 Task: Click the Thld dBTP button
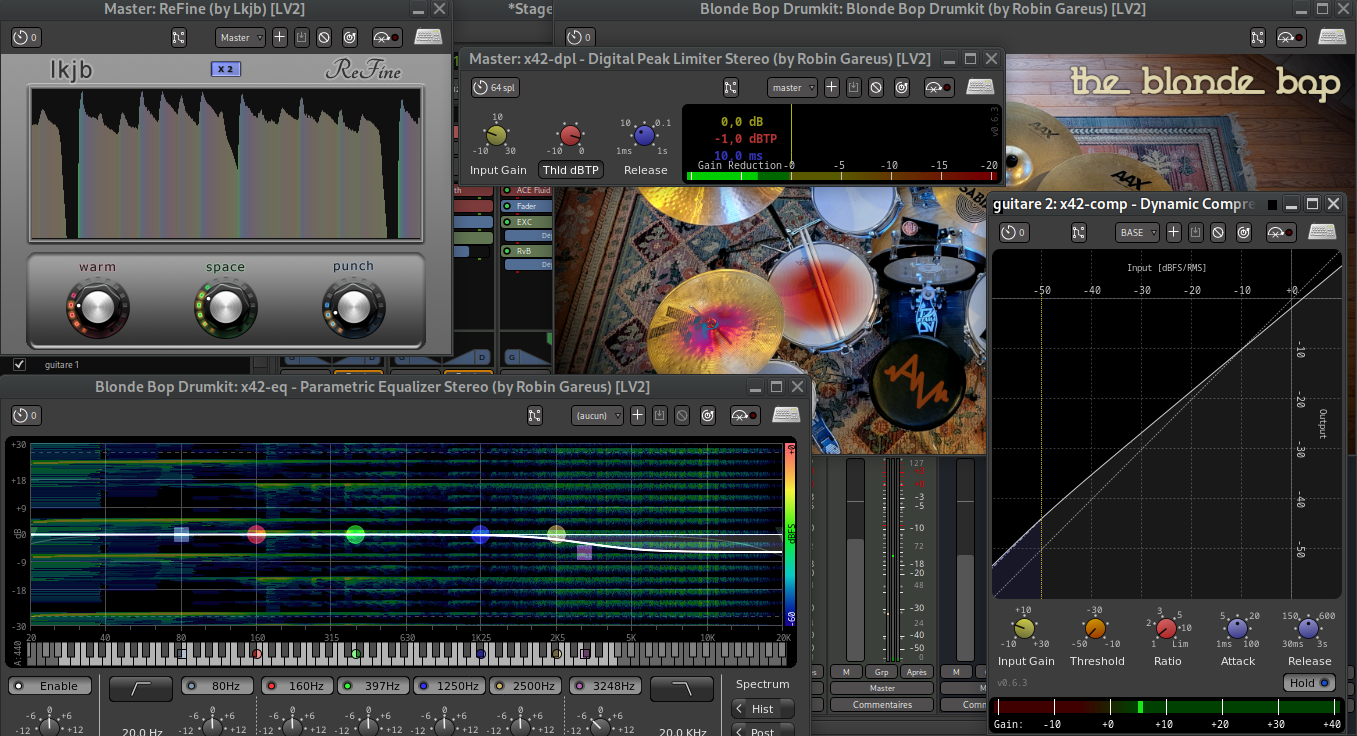click(570, 170)
